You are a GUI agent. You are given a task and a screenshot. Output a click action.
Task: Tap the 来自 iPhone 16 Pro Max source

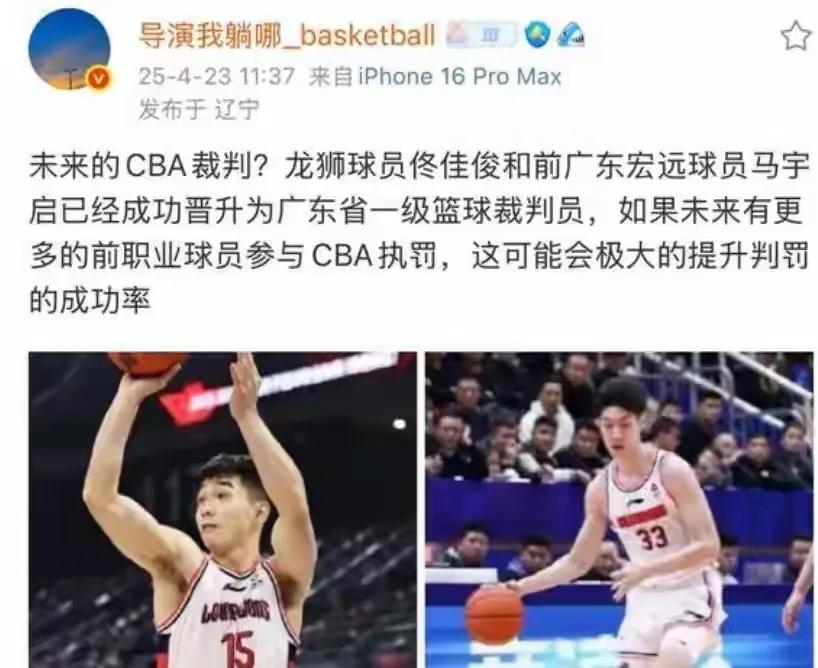(435, 77)
